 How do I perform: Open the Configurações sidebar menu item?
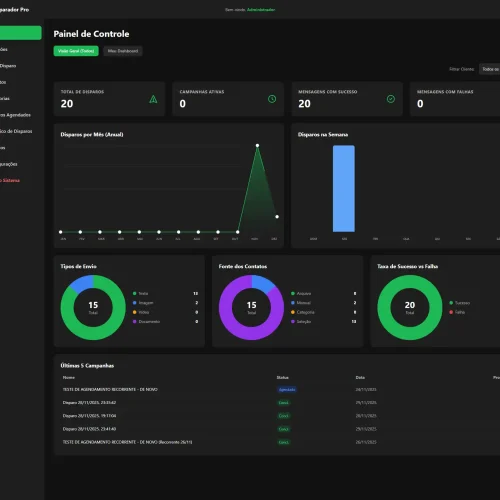[x=9, y=164]
